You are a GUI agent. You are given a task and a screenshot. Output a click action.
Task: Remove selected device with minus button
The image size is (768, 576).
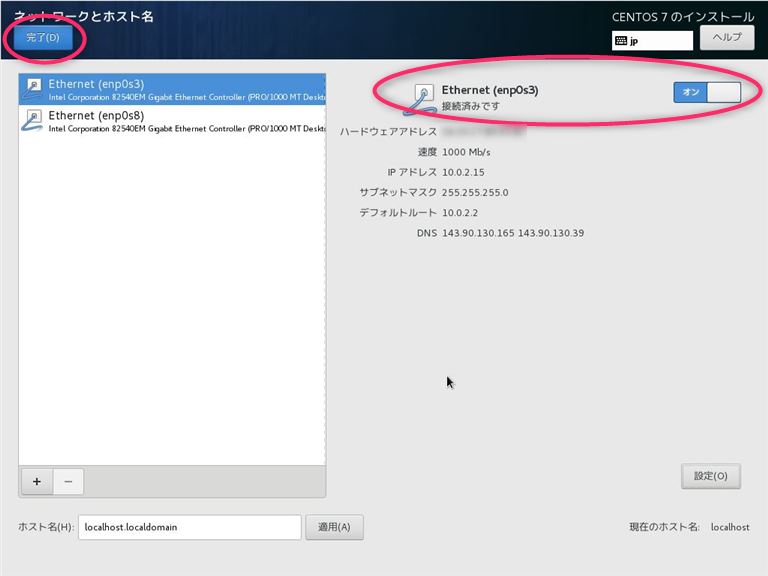(68, 481)
